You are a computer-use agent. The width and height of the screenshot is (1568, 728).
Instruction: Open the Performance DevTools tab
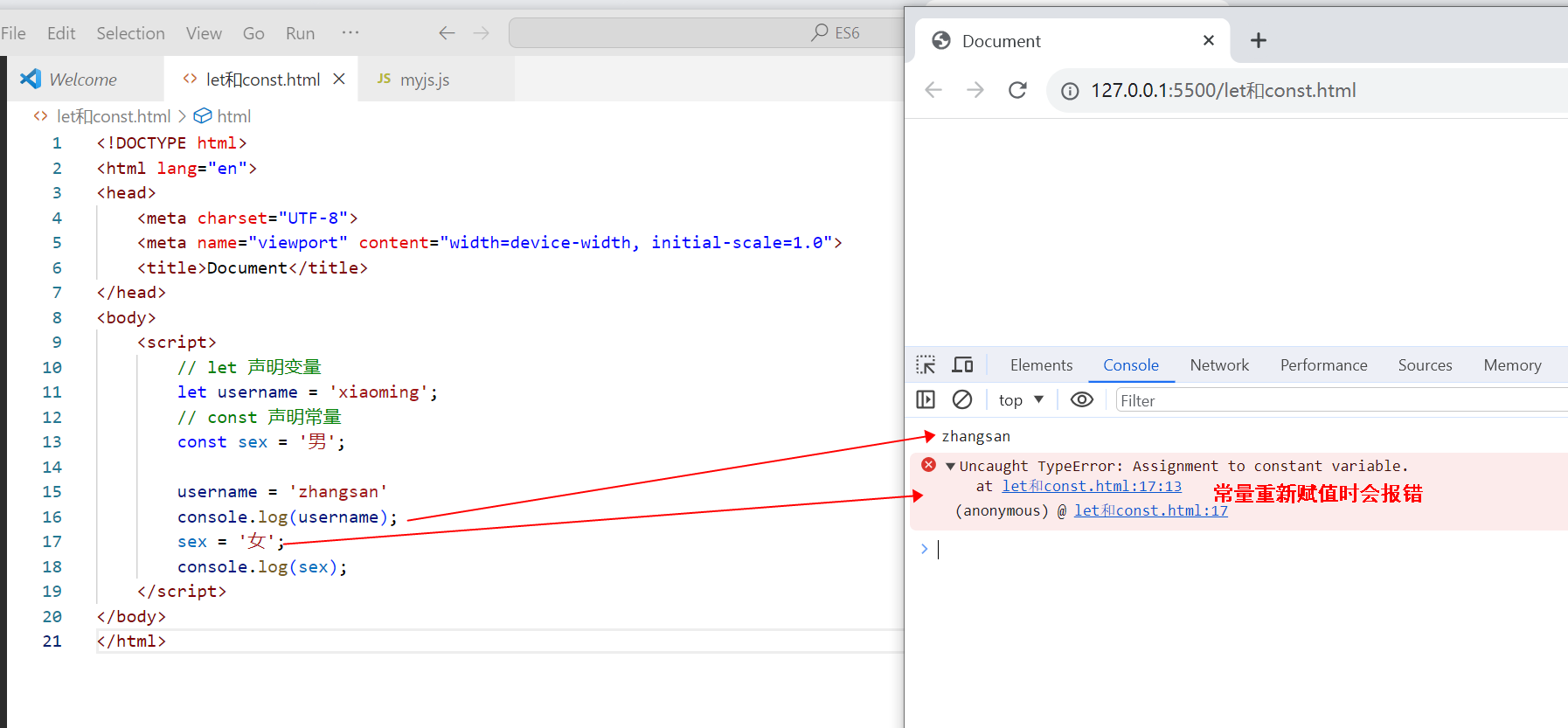point(1323,365)
